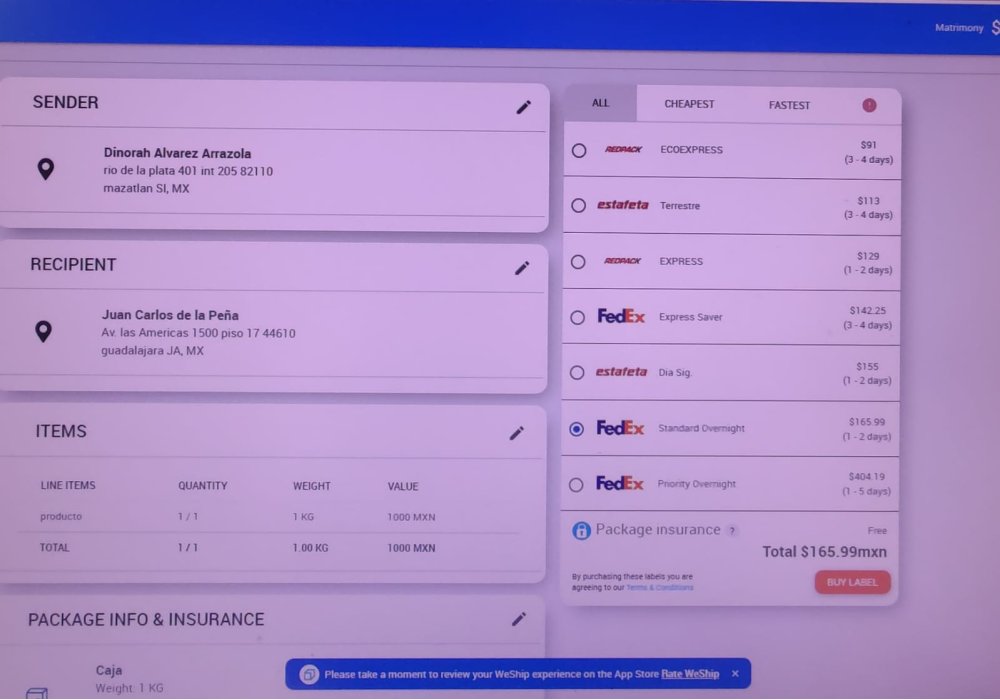Screen dimensions: 1000x700
Task: Select Redpack Express shipping option
Action: 578,261
